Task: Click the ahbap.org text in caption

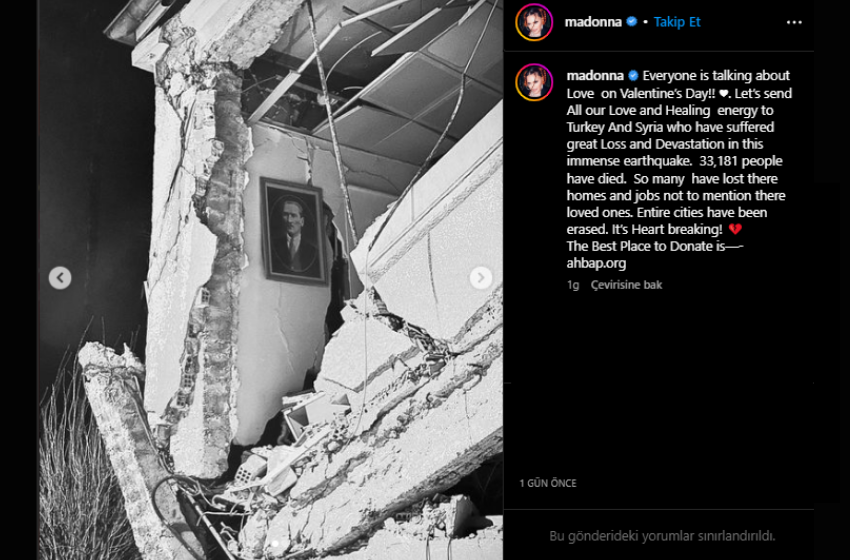Action: click(x=596, y=263)
